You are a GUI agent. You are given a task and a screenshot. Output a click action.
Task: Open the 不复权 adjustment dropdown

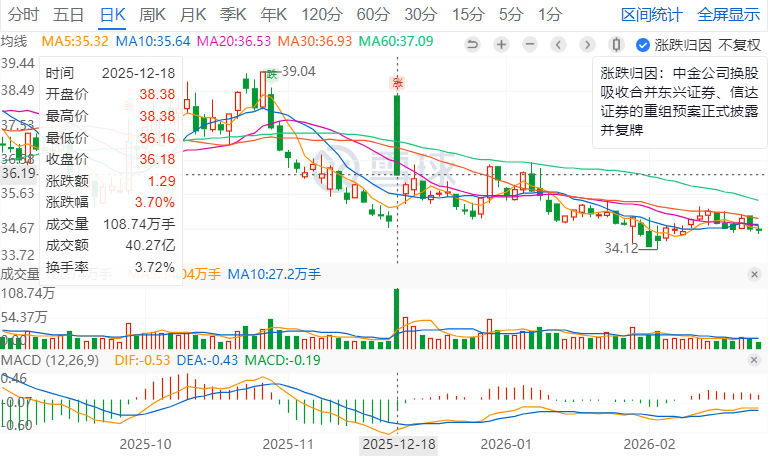[x=739, y=44]
